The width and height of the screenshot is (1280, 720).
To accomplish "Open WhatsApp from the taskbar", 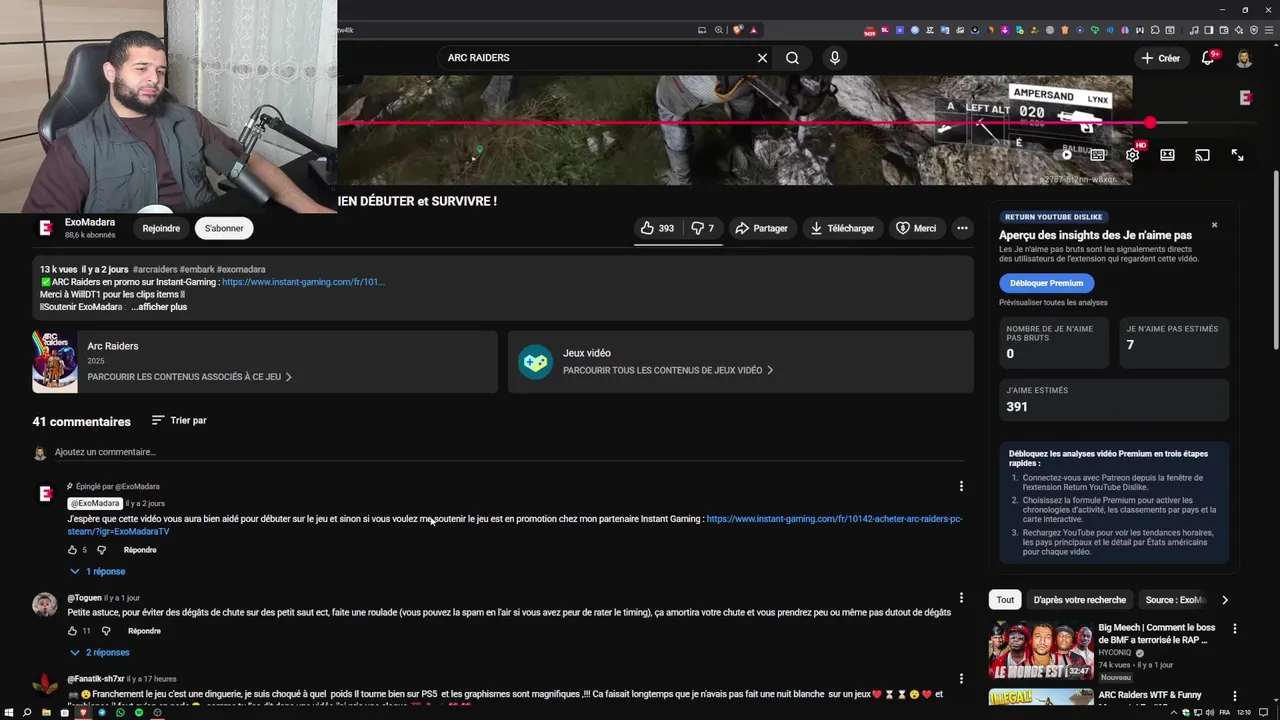I will [x=121, y=712].
